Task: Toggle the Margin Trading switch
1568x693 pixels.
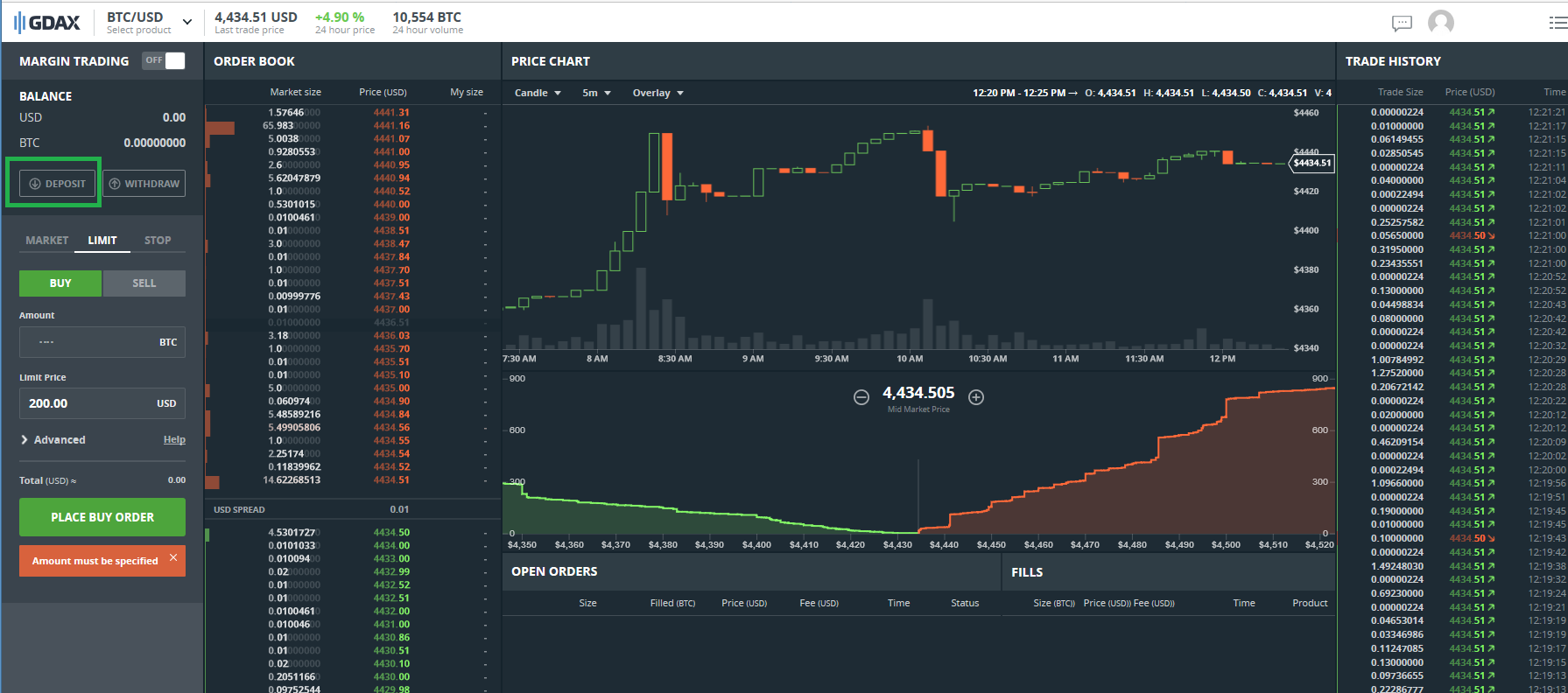Action: click(164, 60)
